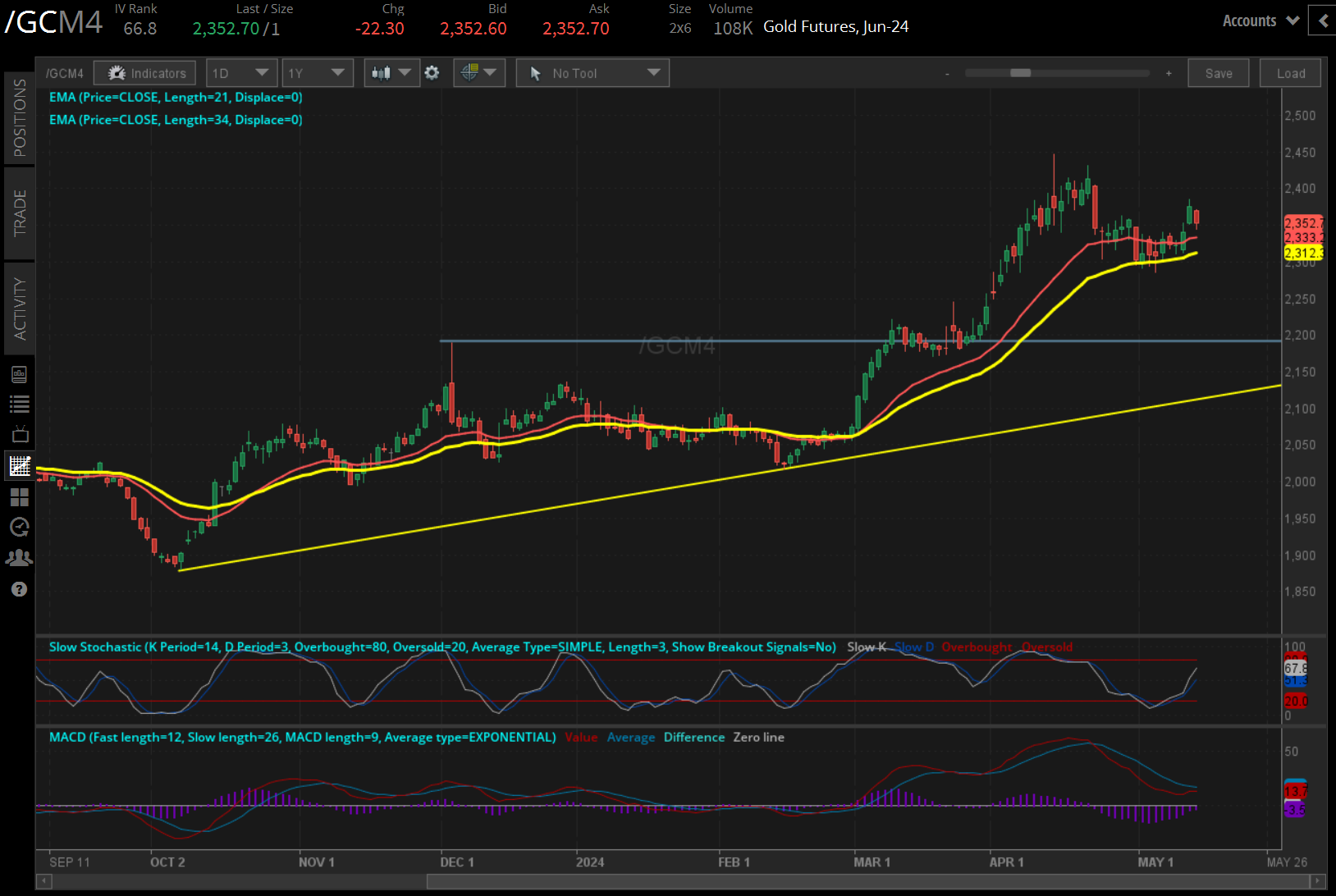Click the help question mark icon
The width and height of the screenshot is (1336, 896).
pyautogui.click(x=19, y=589)
